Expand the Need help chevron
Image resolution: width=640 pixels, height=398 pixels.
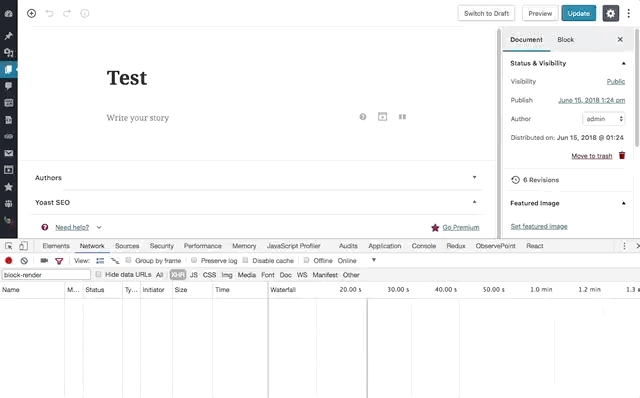click(99, 227)
